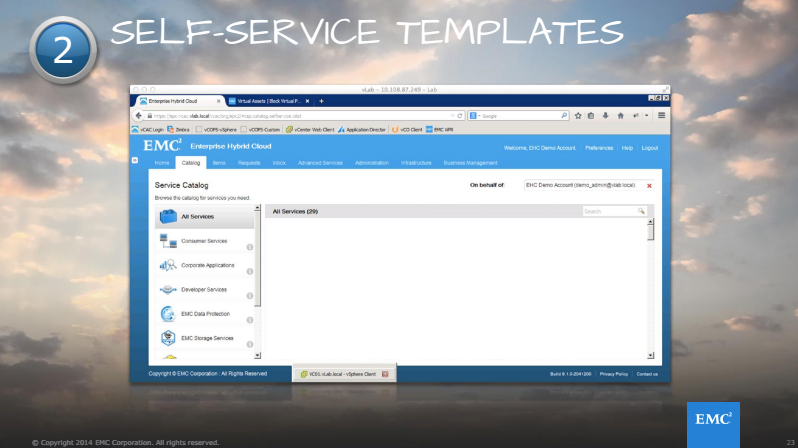The height and width of the screenshot is (448, 798).
Task: Select the Catalog tab
Action: pos(191,163)
